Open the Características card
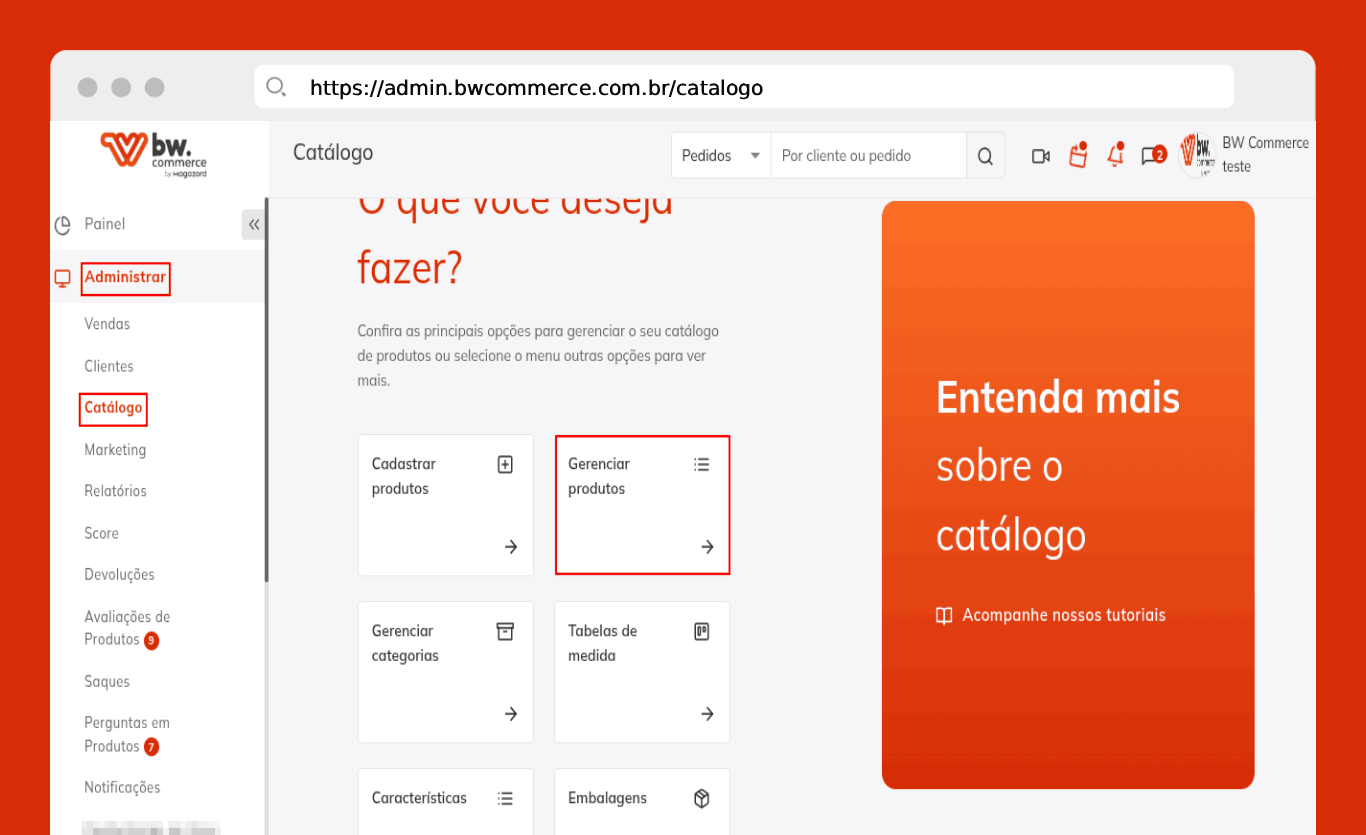The height and width of the screenshot is (835, 1366). [446, 801]
